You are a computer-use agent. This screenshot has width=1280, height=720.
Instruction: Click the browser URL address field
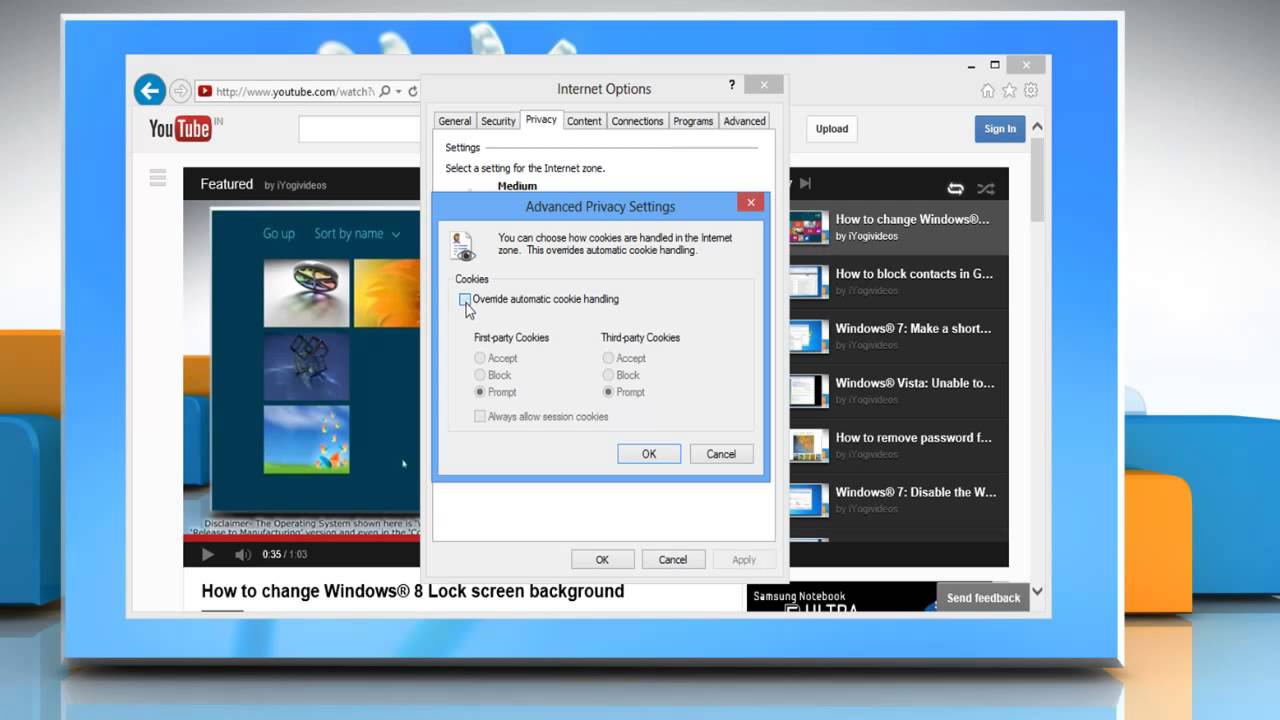click(295, 91)
